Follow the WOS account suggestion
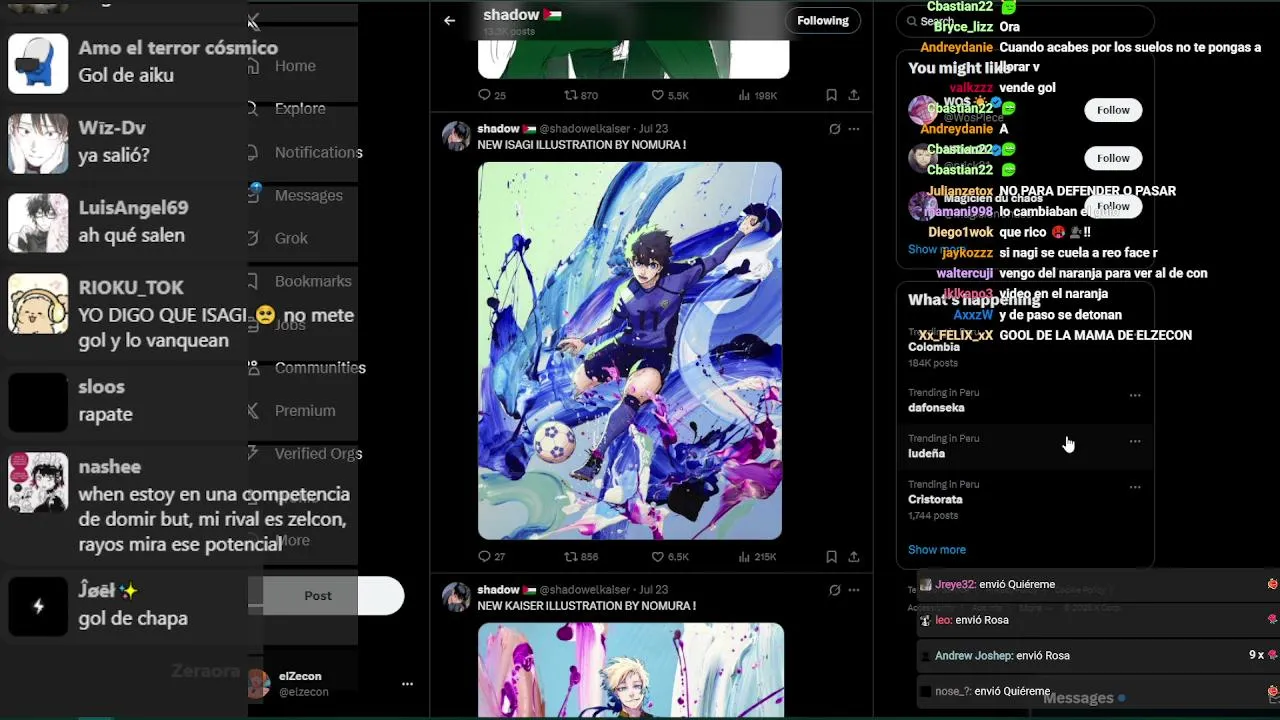 click(1113, 110)
